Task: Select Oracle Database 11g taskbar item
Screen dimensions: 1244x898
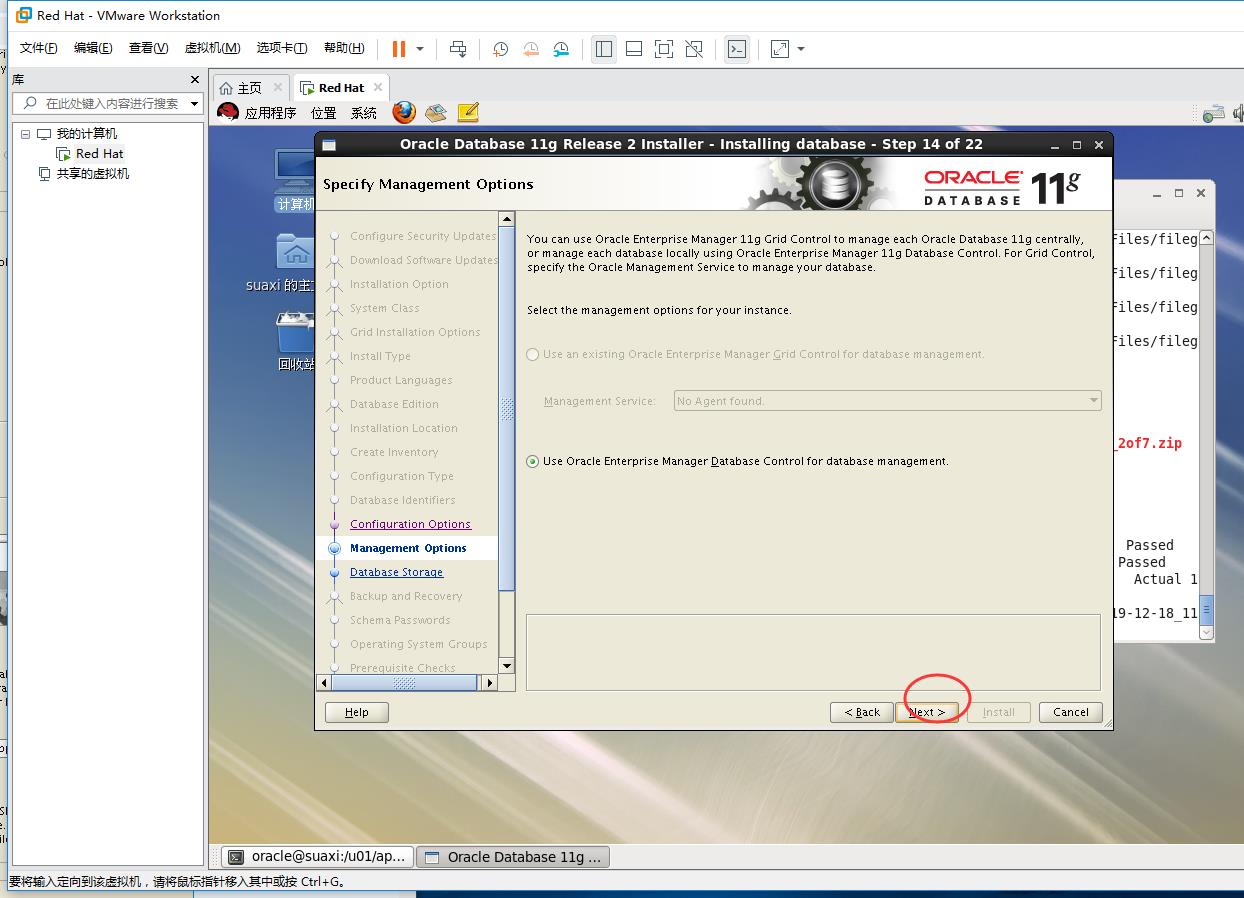Action: point(513,857)
